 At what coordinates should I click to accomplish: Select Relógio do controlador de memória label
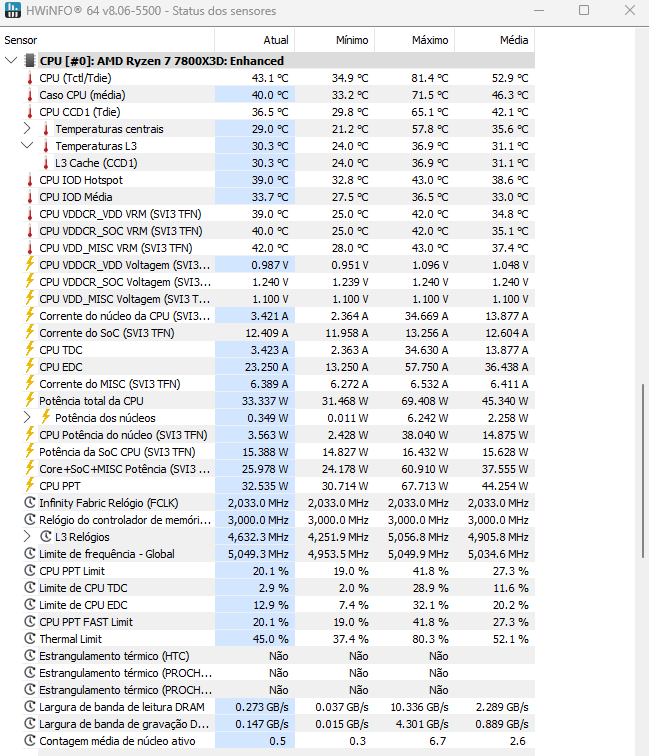[x=125, y=520]
